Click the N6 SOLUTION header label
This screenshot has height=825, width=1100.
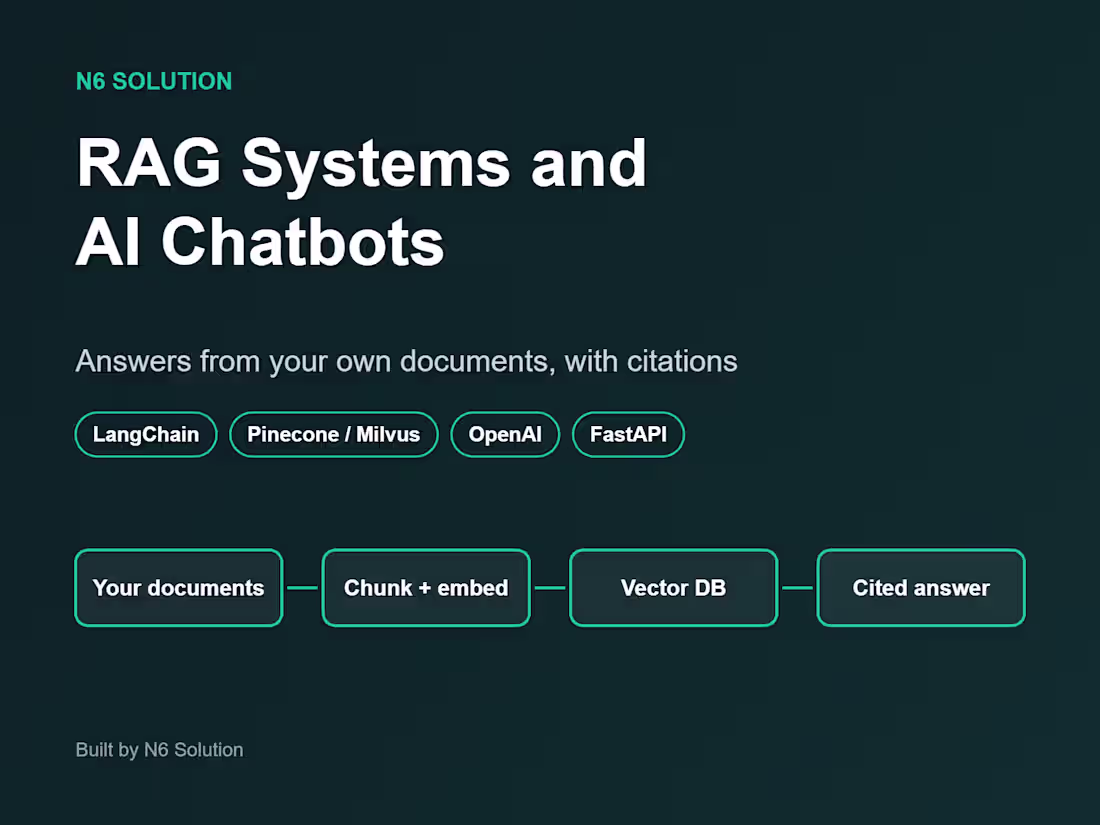tap(154, 81)
